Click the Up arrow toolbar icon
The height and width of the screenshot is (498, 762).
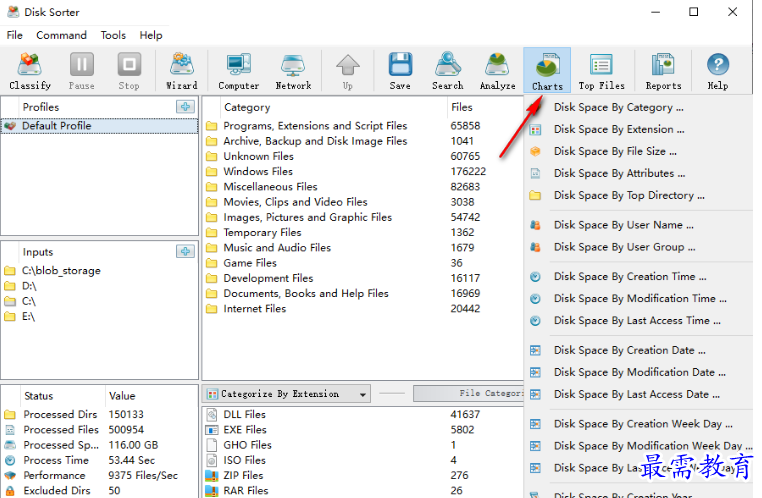coord(347,70)
